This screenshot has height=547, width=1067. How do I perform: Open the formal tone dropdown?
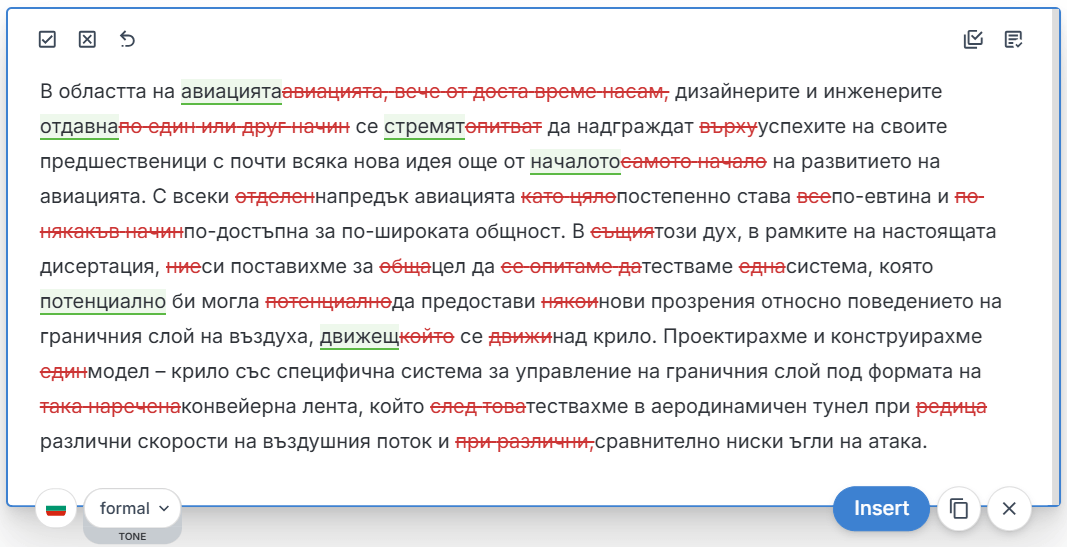pos(133,508)
